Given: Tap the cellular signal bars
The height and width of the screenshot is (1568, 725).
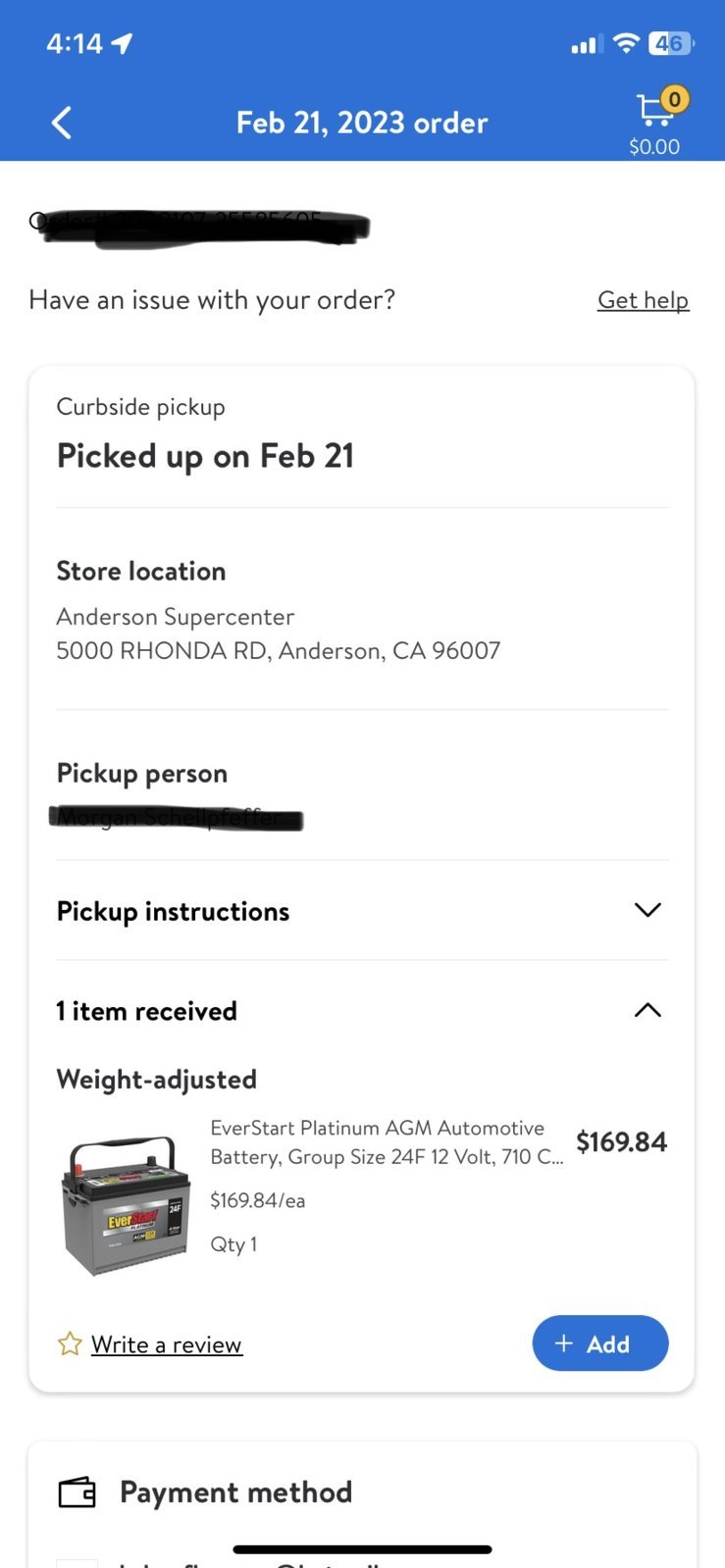Looking at the screenshot, I should click(586, 44).
